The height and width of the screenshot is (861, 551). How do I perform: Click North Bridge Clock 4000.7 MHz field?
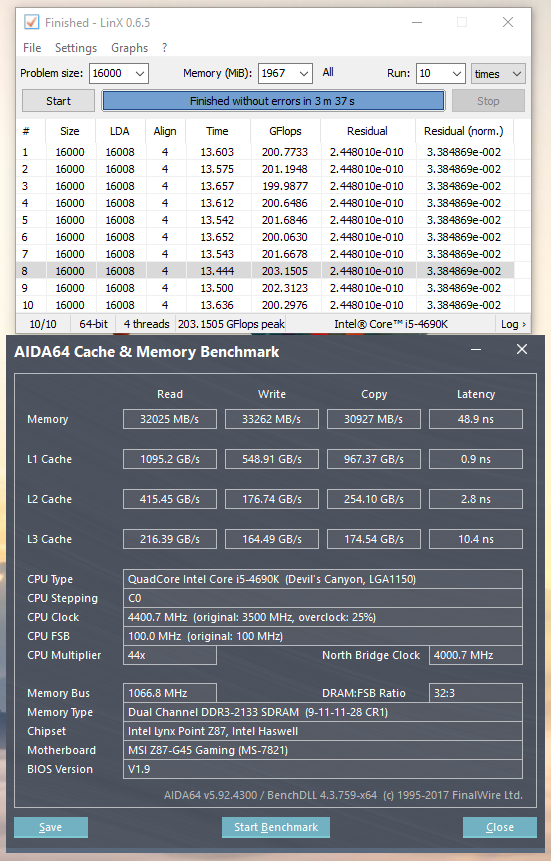click(476, 655)
